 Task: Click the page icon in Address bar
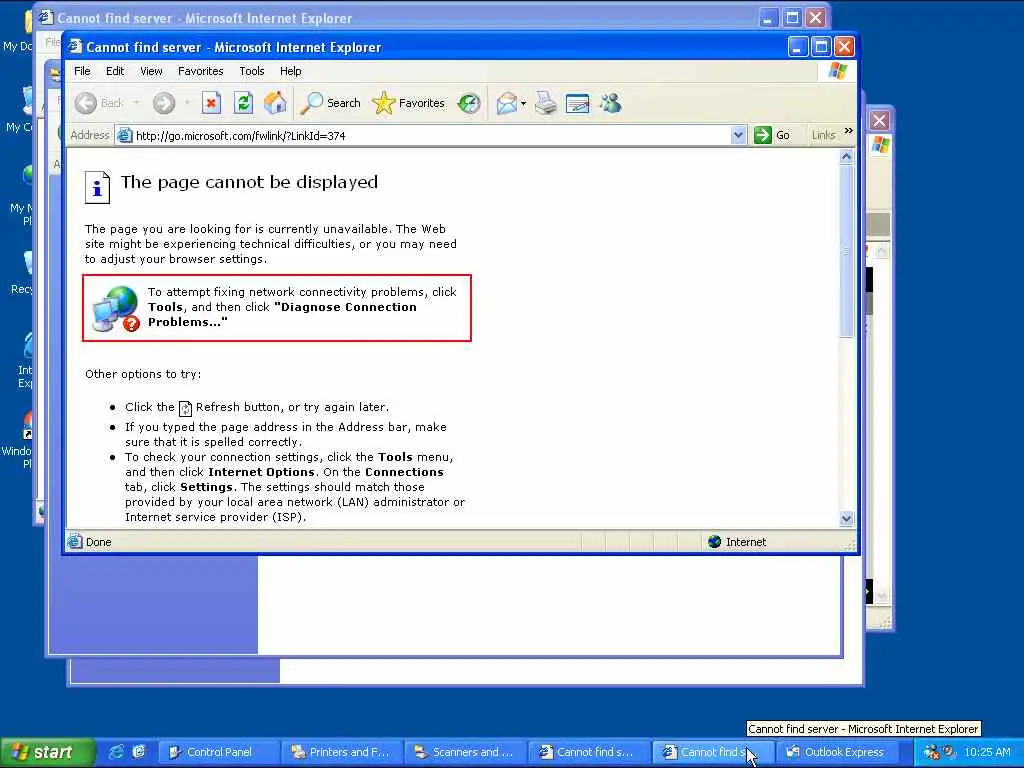pyautogui.click(x=124, y=136)
